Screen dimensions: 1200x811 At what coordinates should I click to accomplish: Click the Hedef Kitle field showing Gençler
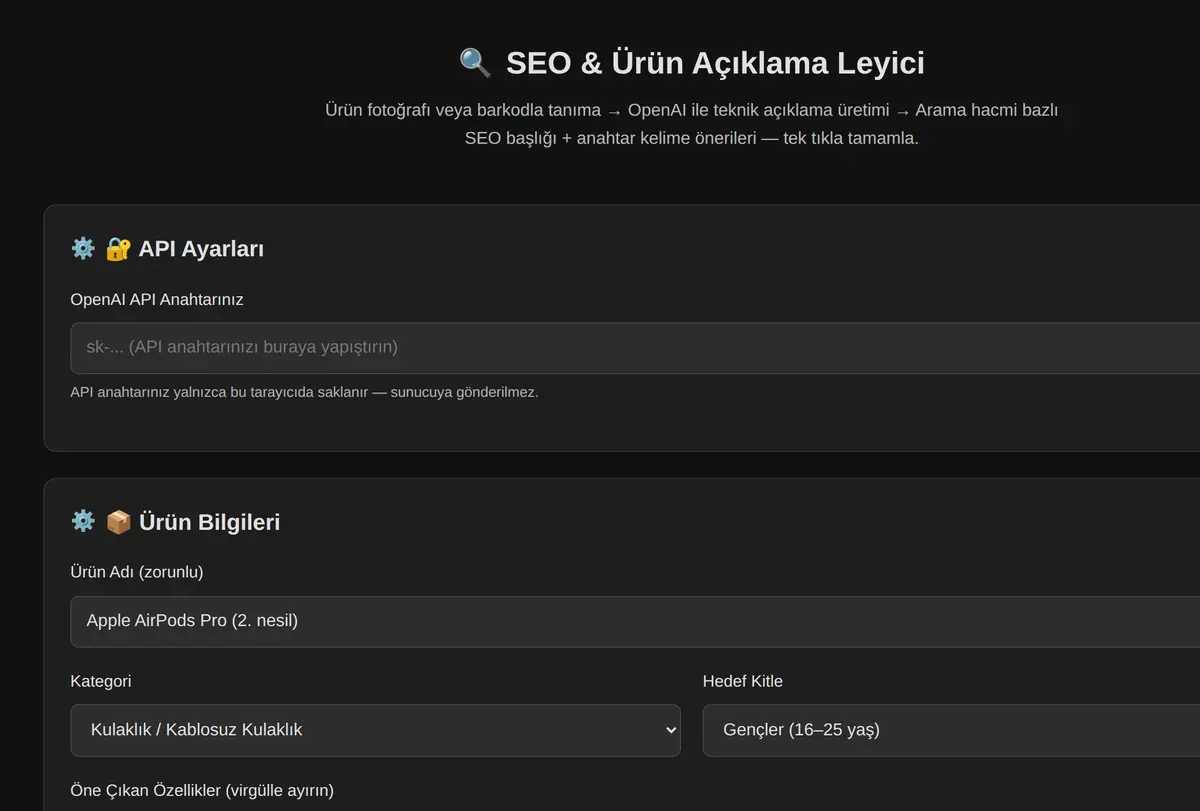951,730
